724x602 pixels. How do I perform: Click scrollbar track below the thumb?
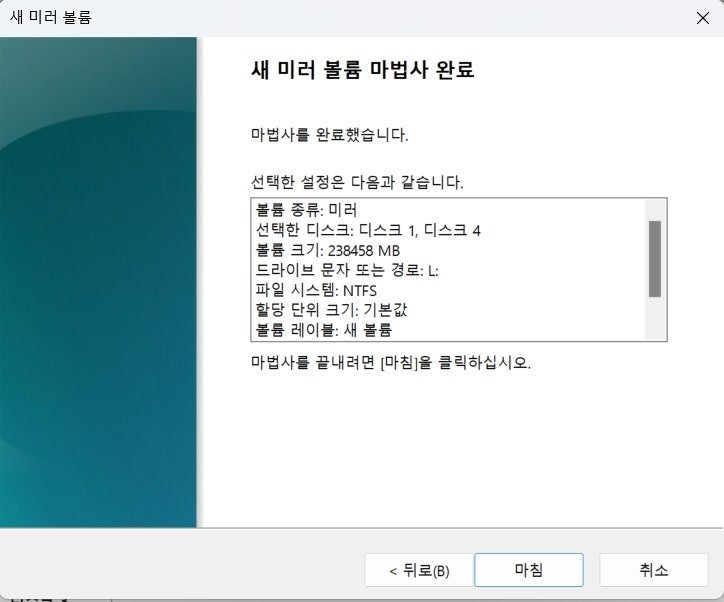655,318
